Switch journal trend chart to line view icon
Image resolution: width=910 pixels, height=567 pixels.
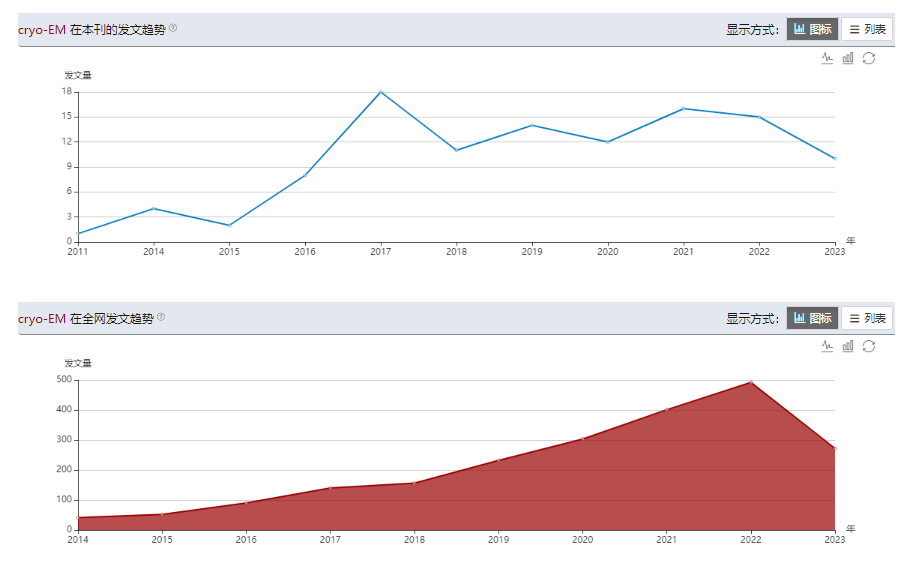click(x=827, y=58)
